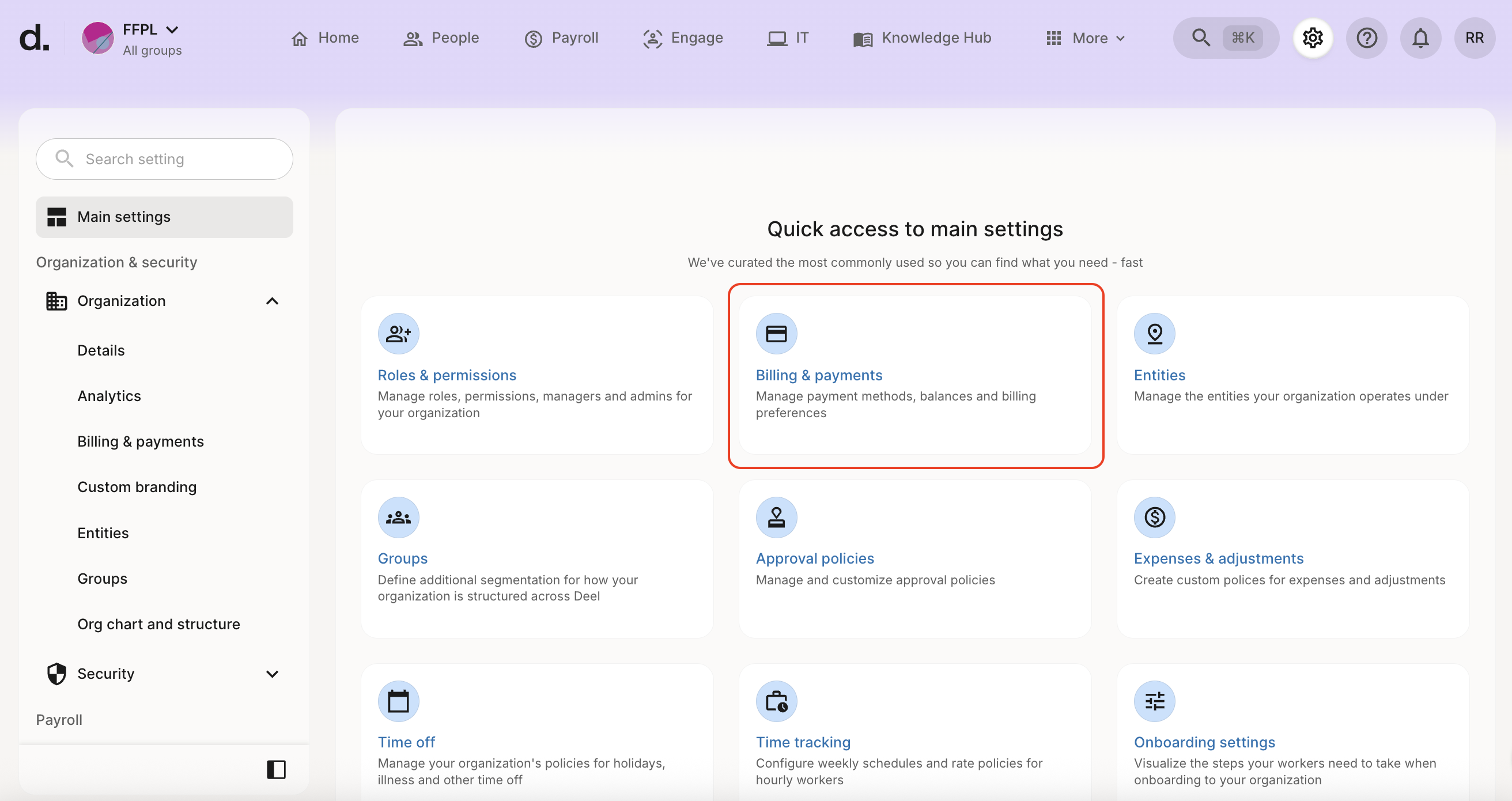Image resolution: width=1512 pixels, height=801 pixels.
Task: Open notifications bell icon
Action: coord(1420,38)
